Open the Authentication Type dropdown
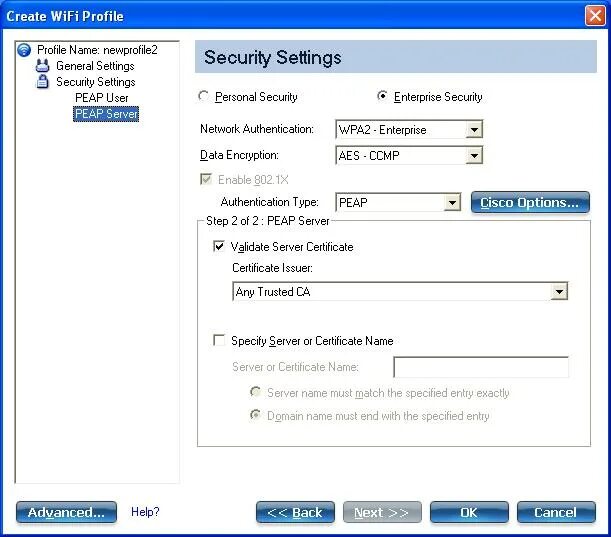The width and height of the screenshot is (611, 537). [398, 203]
